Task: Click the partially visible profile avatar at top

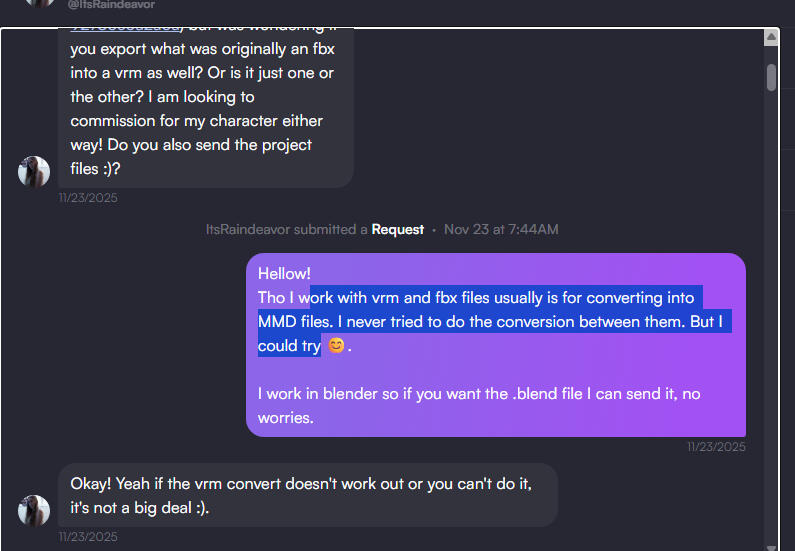Action: tap(38, 3)
